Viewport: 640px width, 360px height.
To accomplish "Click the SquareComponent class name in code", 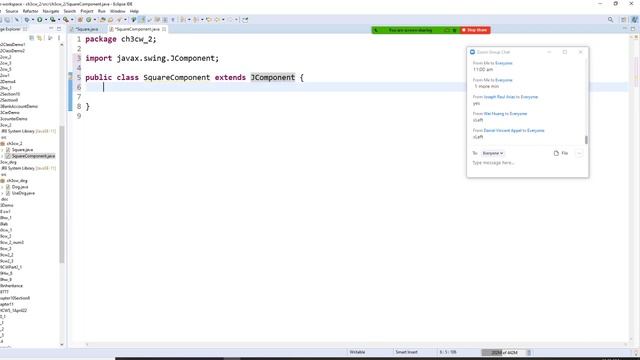I will pos(176,78).
